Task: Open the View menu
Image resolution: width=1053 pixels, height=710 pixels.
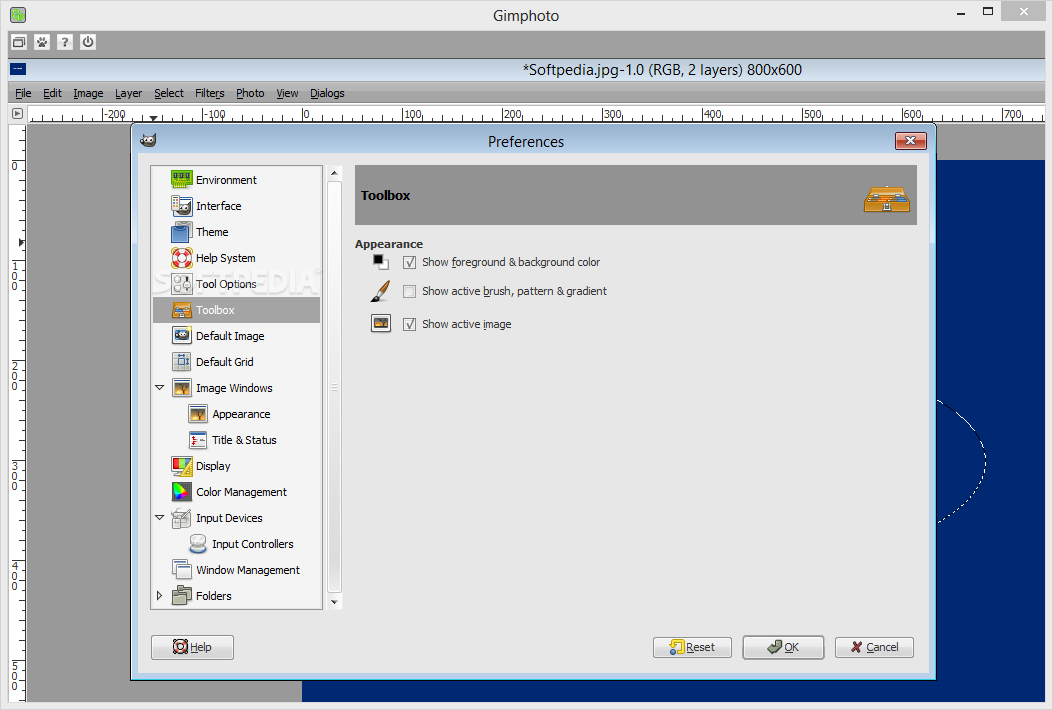Action: point(287,93)
